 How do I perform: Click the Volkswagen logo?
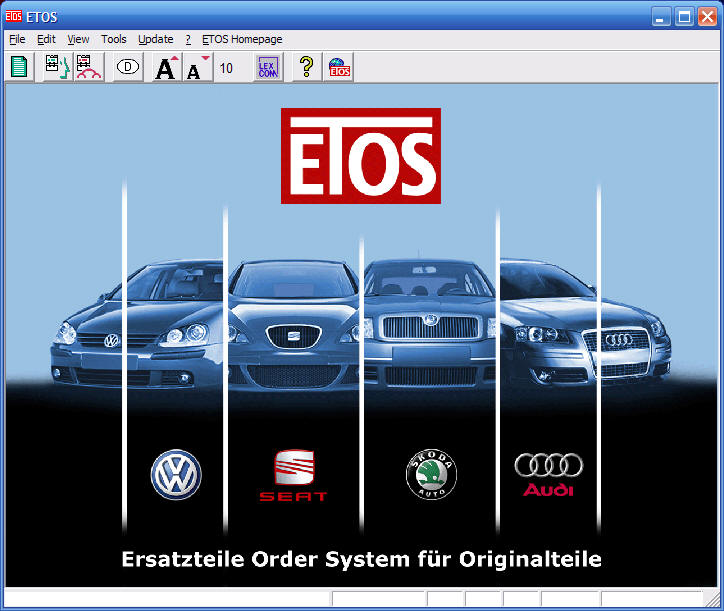[176, 474]
